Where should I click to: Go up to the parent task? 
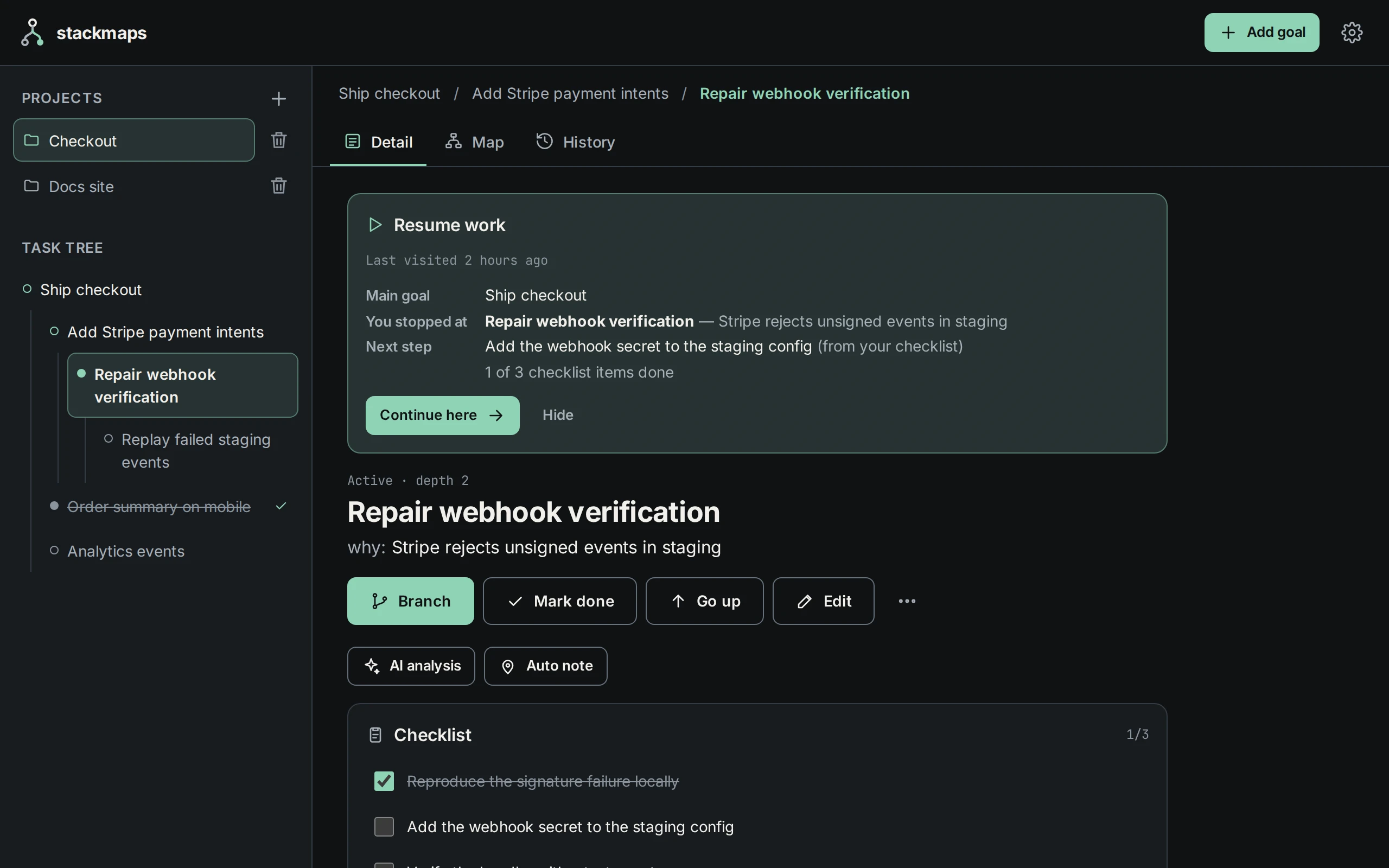pos(704,601)
